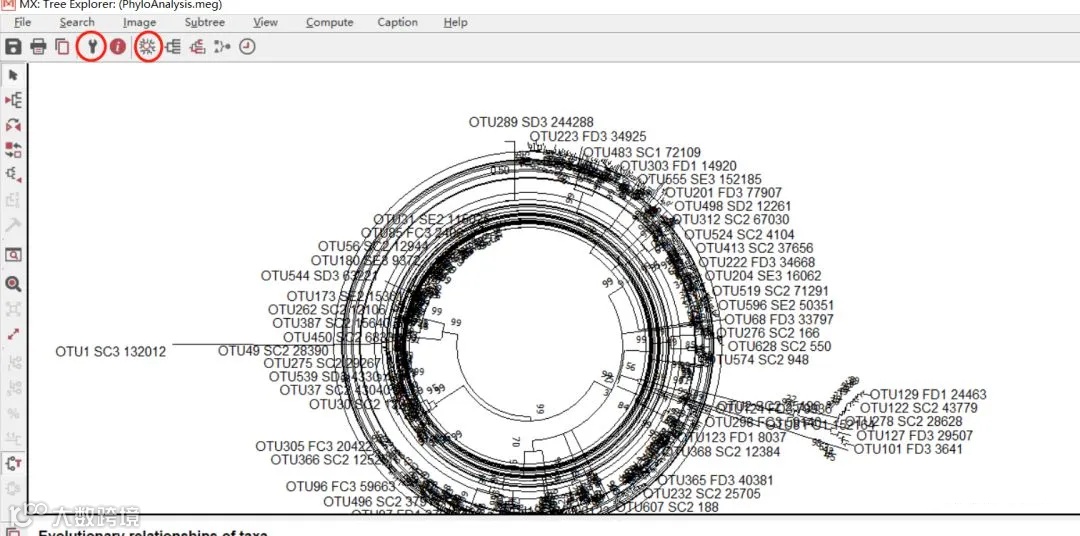Click the greyed branch length display icon

[13, 438]
